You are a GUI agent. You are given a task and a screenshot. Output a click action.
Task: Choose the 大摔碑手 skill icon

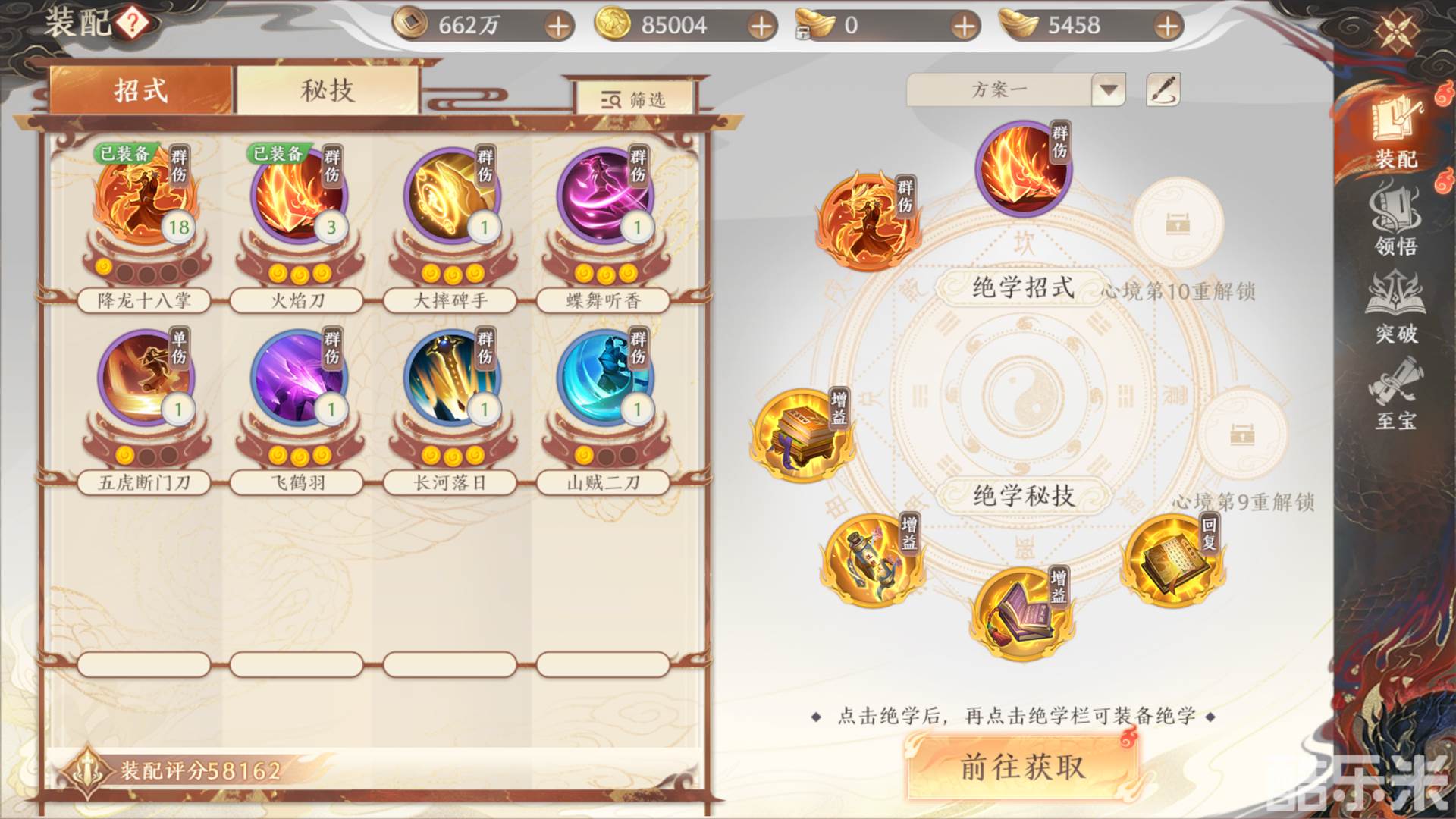point(452,196)
